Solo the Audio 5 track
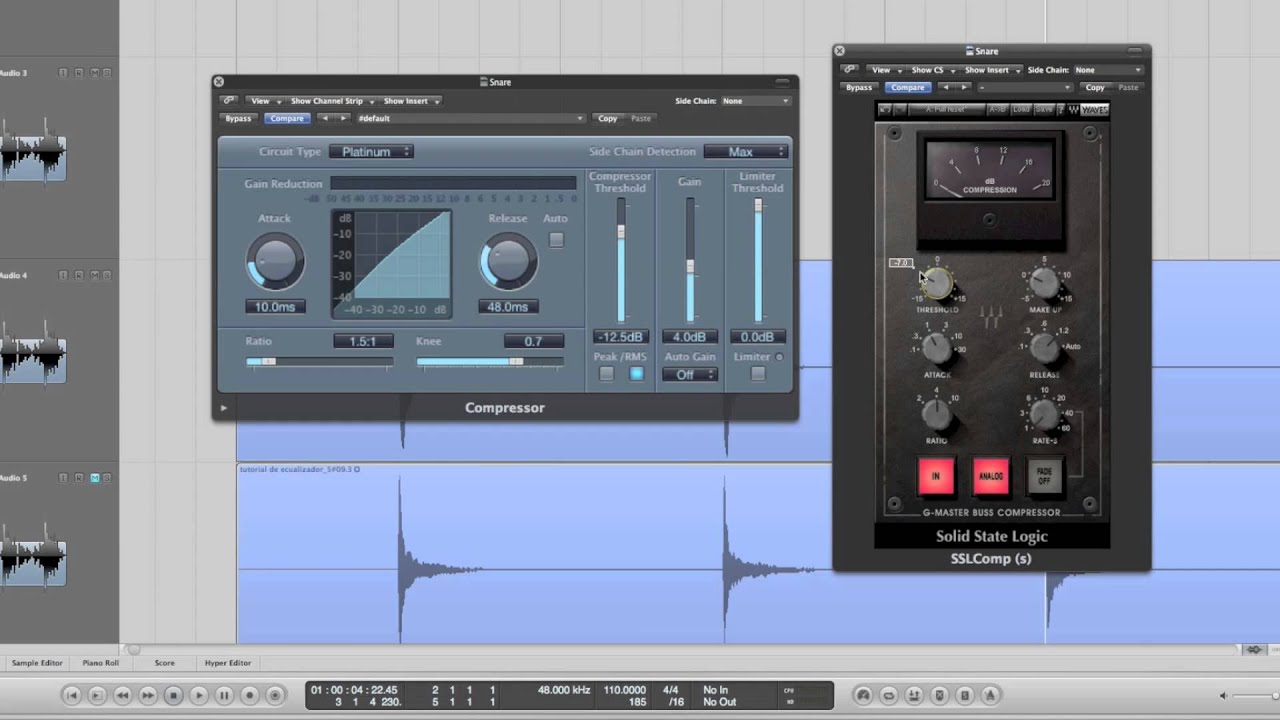The height and width of the screenshot is (720, 1280). click(x=107, y=478)
